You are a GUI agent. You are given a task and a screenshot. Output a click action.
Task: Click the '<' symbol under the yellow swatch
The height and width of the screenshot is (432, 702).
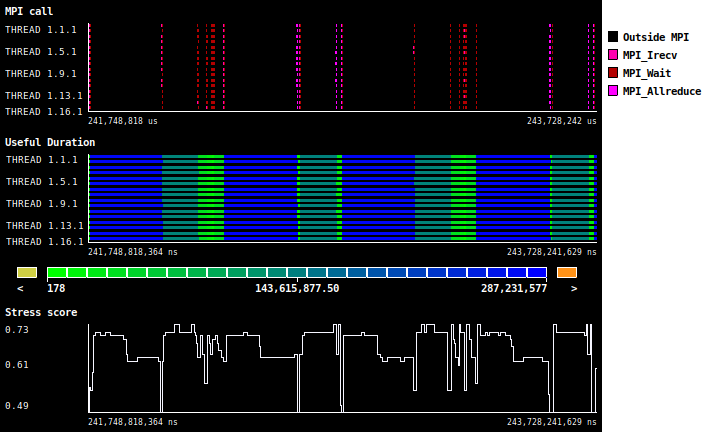click(x=20, y=289)
